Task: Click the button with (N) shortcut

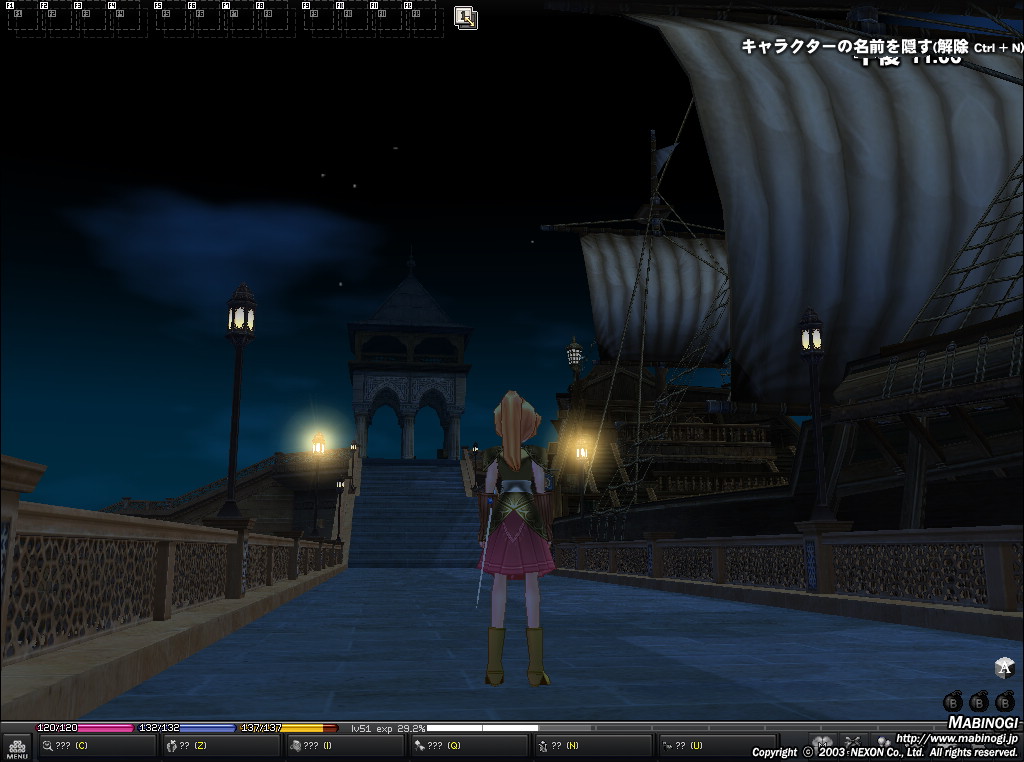Action: 593,746
